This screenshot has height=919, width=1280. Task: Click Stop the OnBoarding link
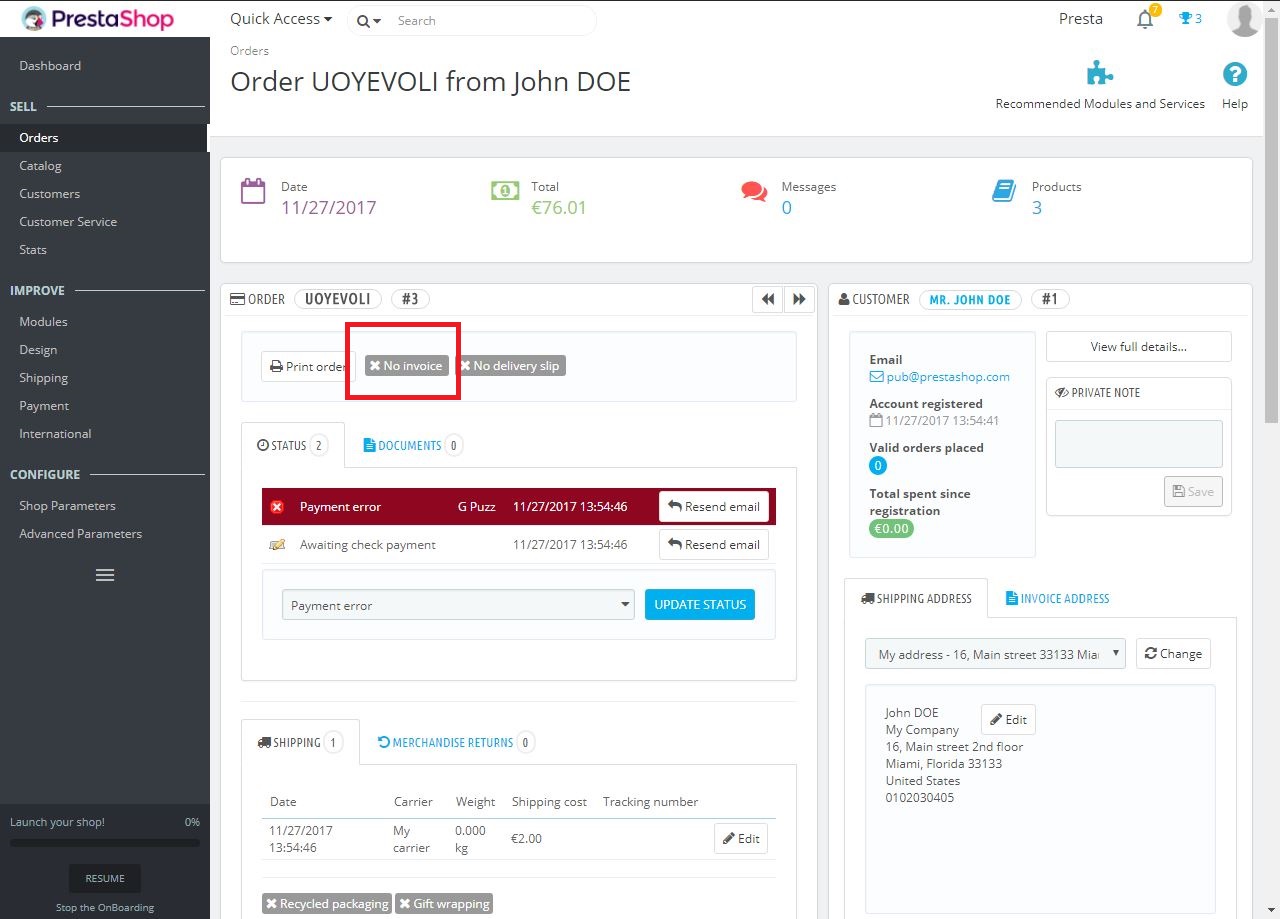click(x=105, y=908)
